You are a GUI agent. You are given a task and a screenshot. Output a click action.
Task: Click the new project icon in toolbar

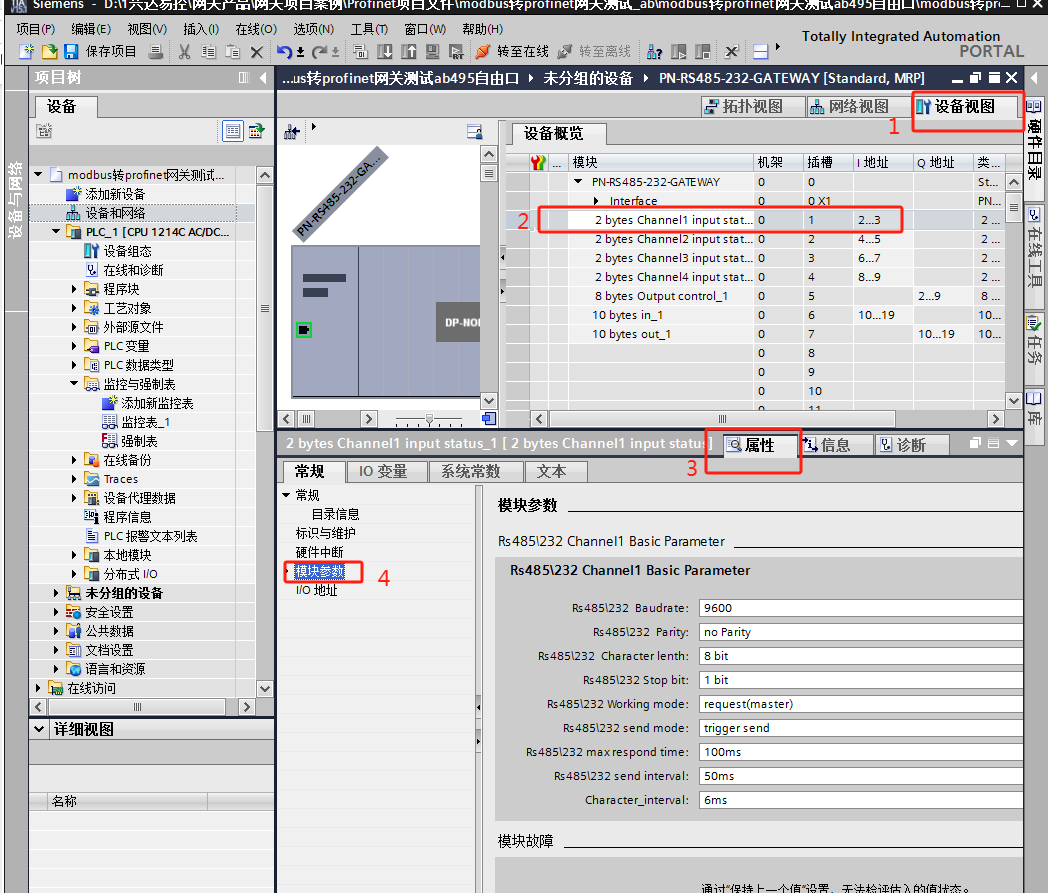pyautogui.click(x=26, y=51)
